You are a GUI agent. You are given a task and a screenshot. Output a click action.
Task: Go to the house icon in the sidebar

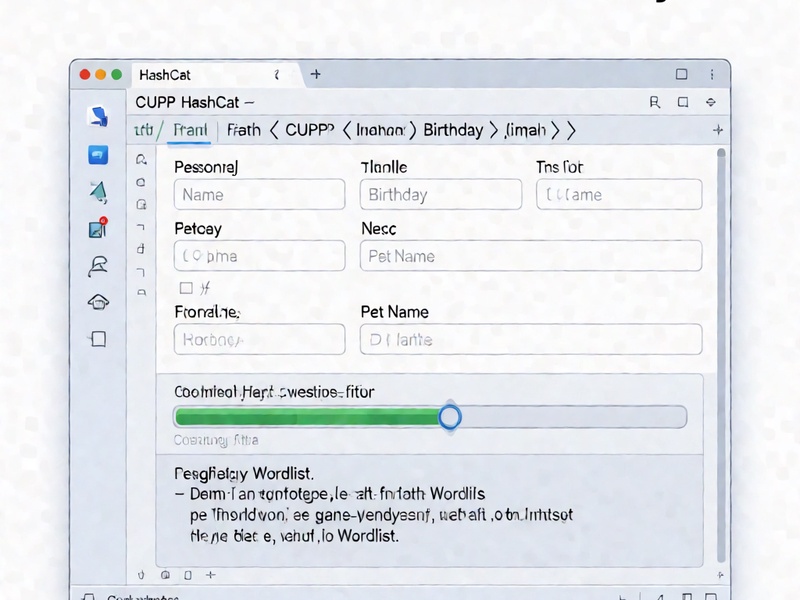click(x=98, y=302)
